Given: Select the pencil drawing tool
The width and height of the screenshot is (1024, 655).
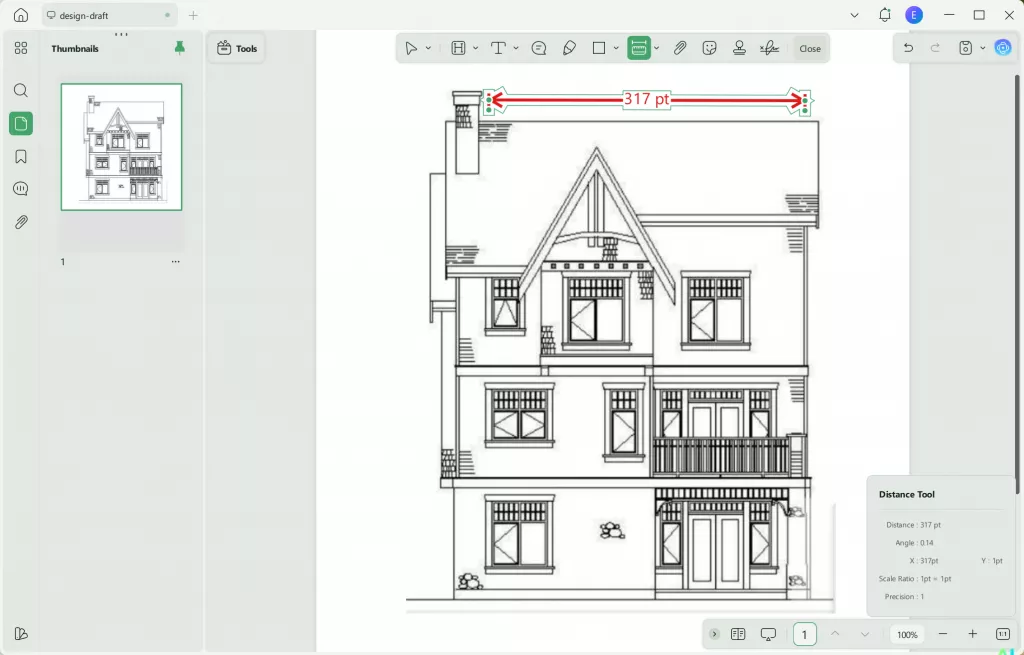Looking at the screenshot, I should (569, 48).
